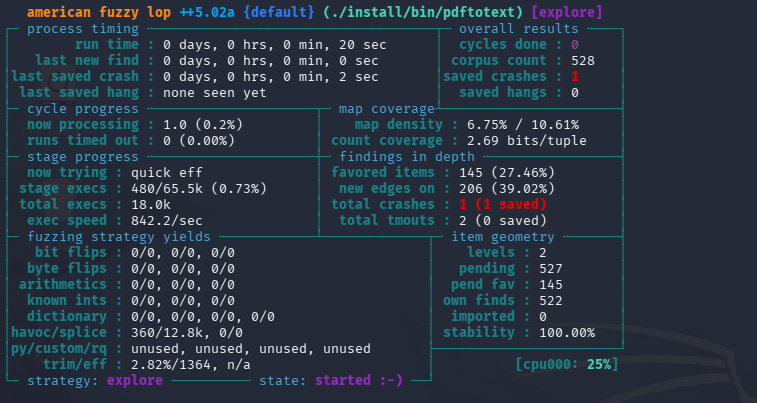Click the 'saved hangs' label

tap(503, 92)
